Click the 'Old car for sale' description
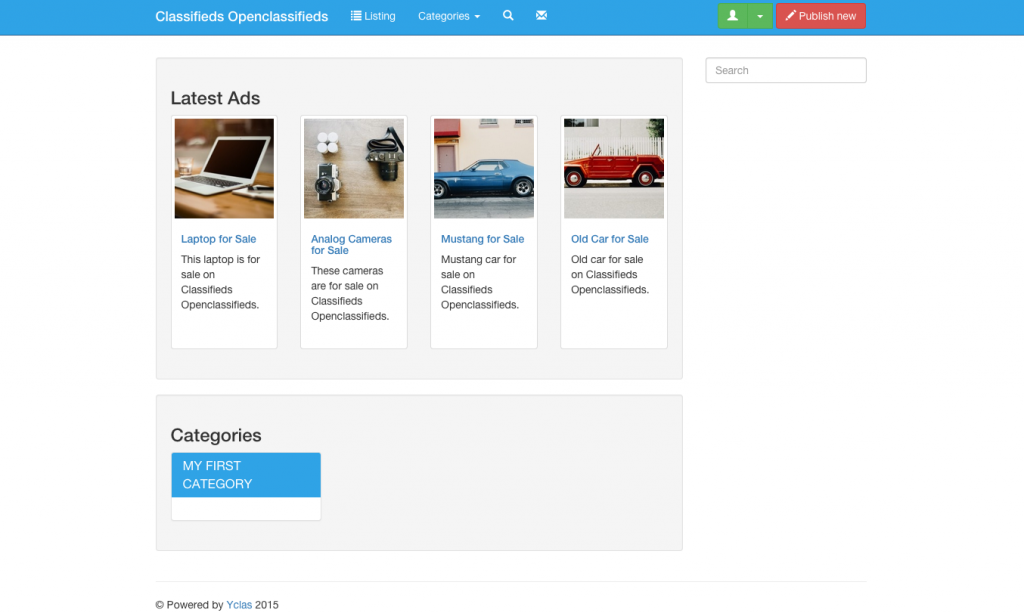This screenshot has height=613, width=1024. pos(610,274)
